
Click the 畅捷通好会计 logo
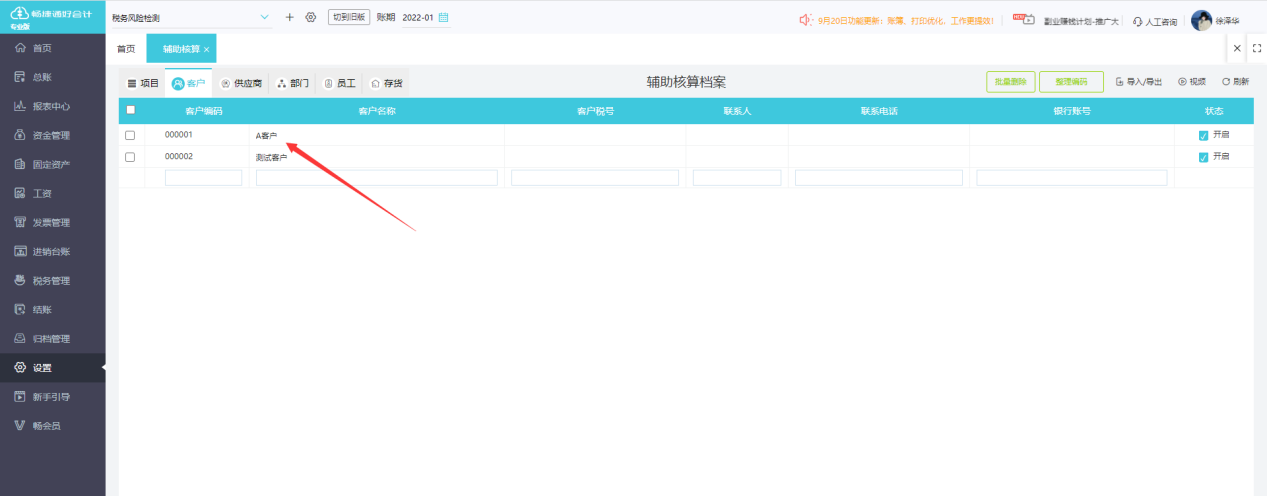coord(52,17)
